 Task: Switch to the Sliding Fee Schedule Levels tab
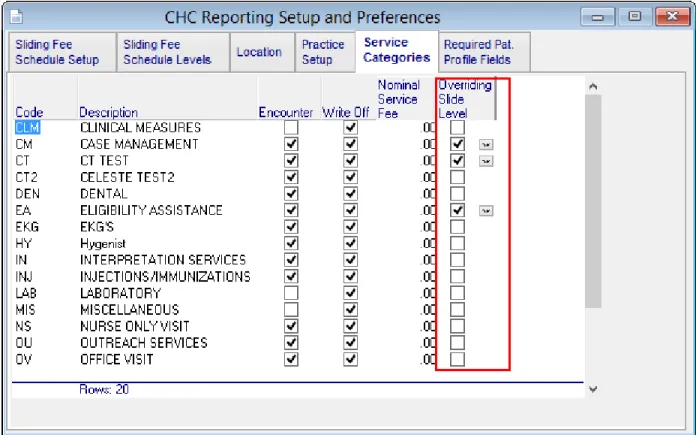pyautogui.click(x=173, y=52)
